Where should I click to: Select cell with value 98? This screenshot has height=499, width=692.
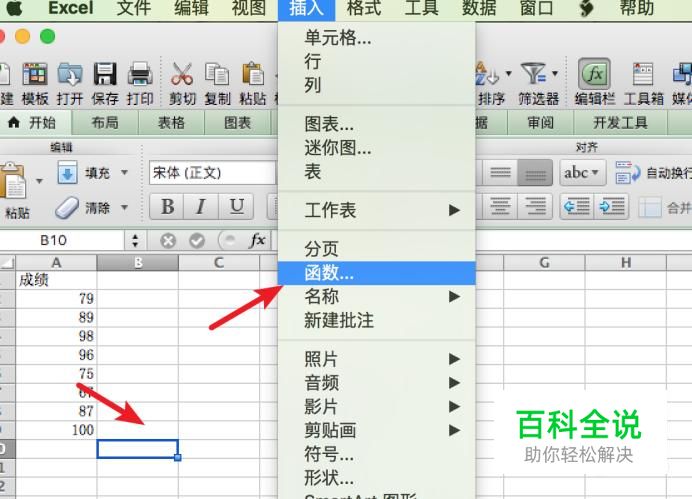tap(56, 336)
